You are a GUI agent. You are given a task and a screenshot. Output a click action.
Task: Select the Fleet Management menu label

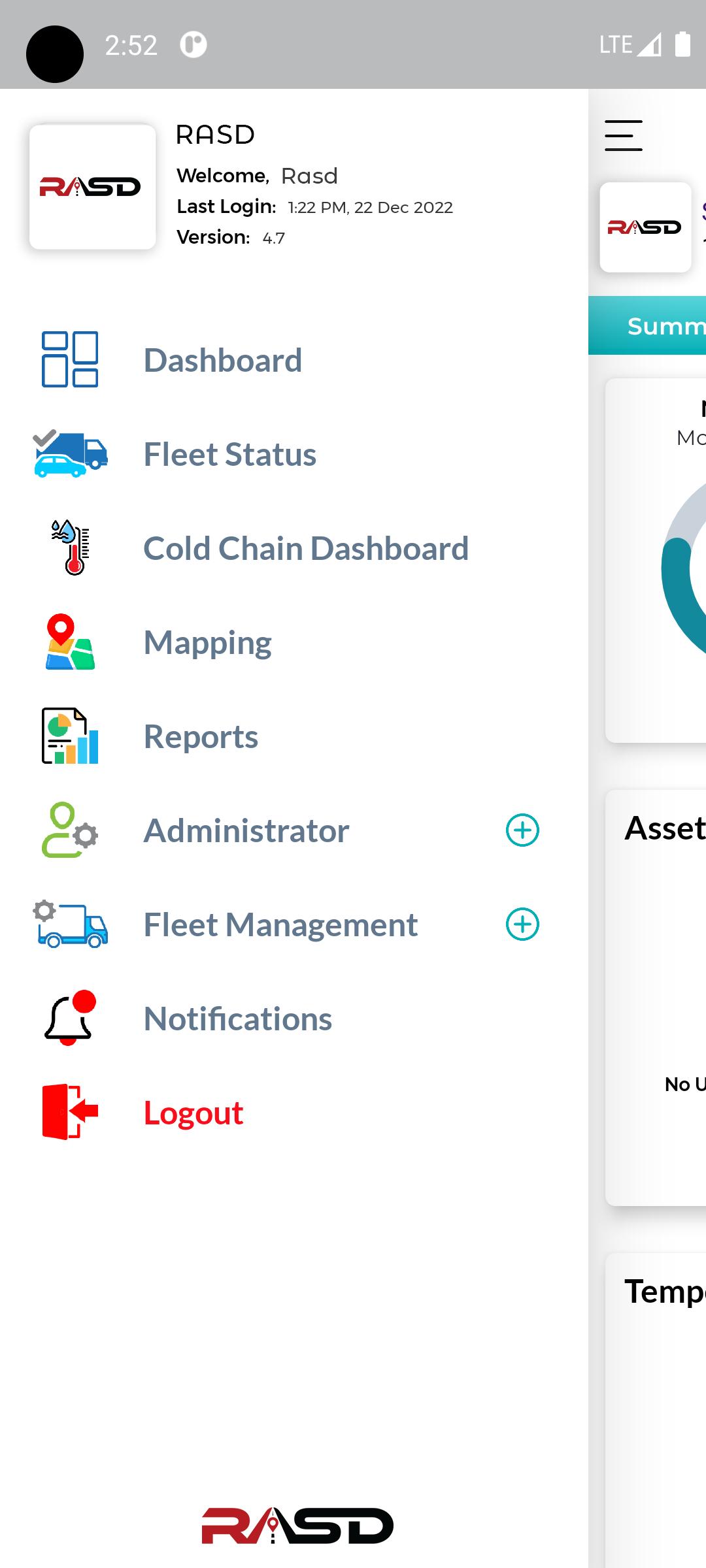280,926
